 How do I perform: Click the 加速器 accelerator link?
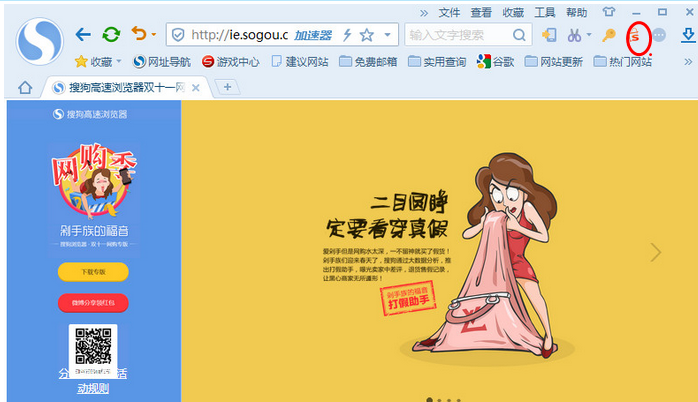coord(313,35)
